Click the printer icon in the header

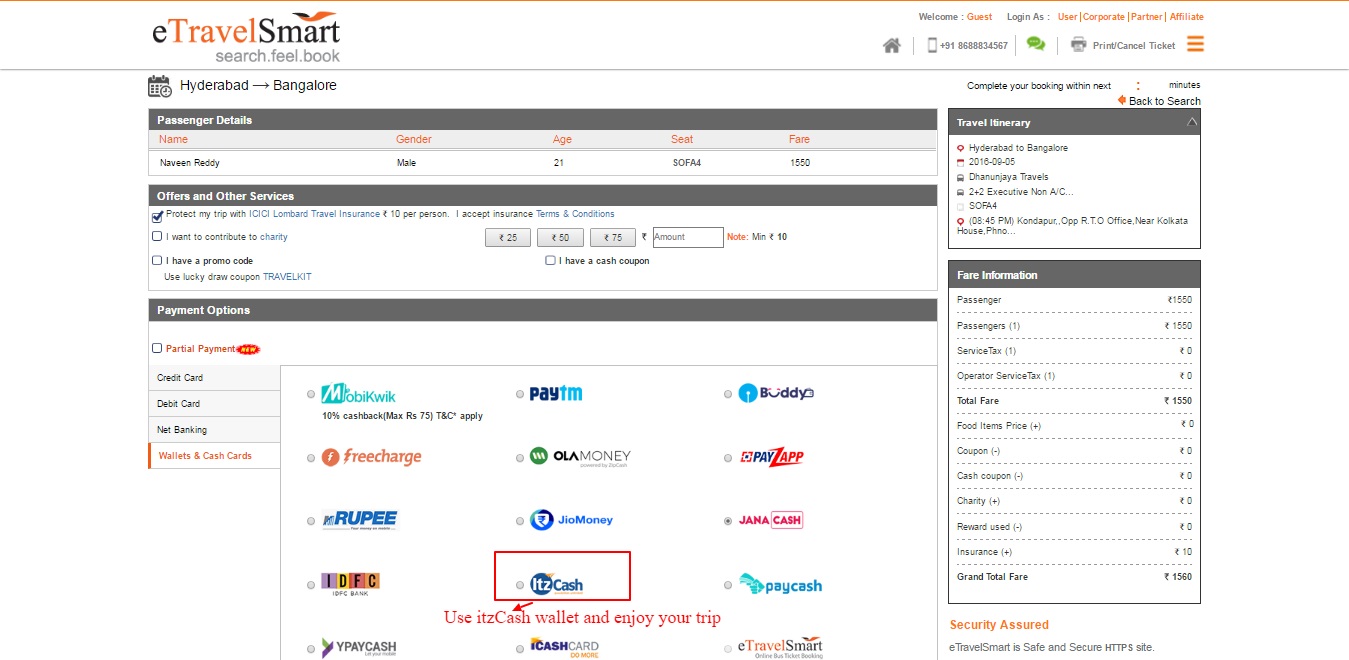click(x=1078, y=44)
